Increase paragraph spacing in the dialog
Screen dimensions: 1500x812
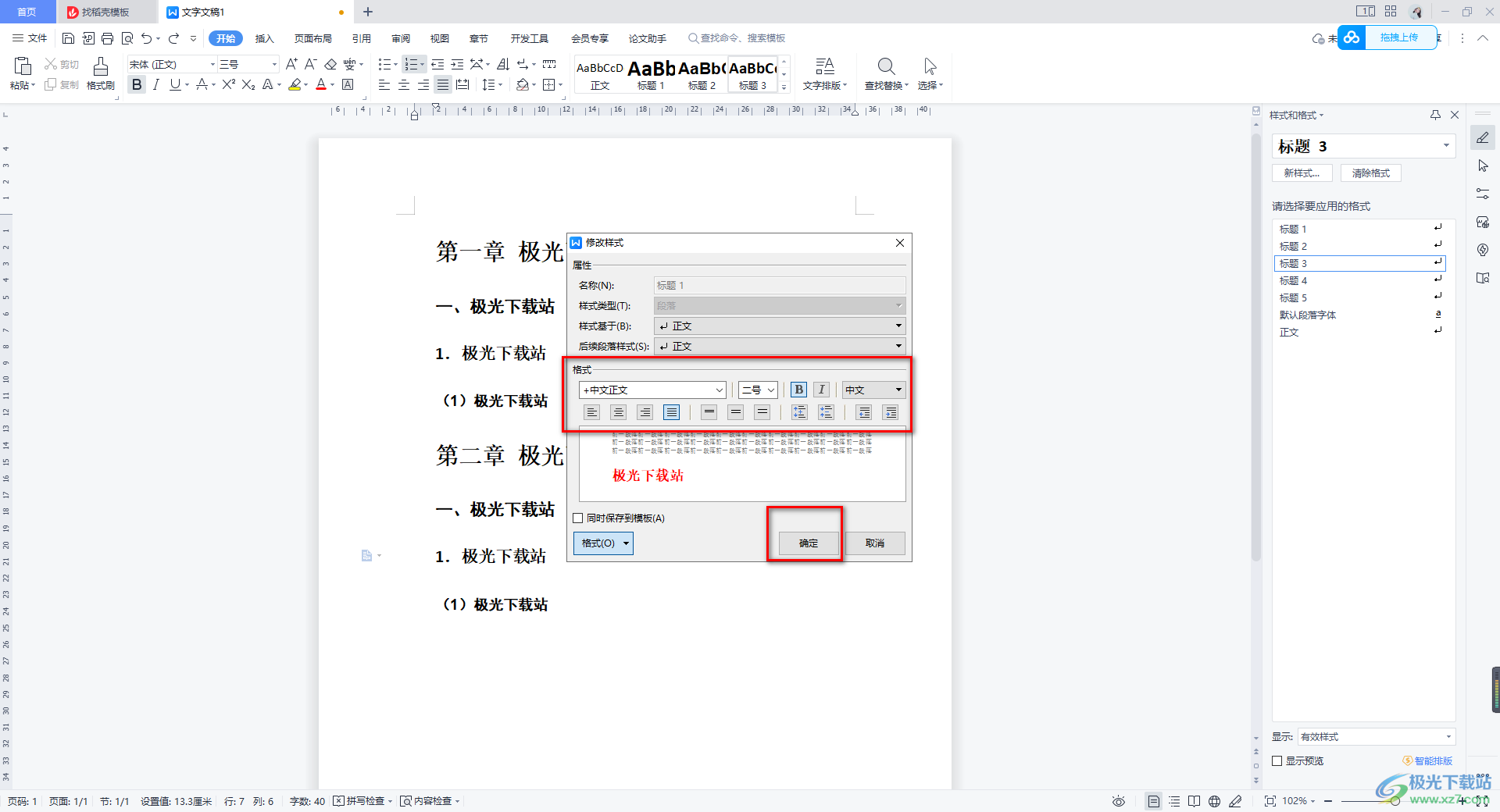coord(799,412)
